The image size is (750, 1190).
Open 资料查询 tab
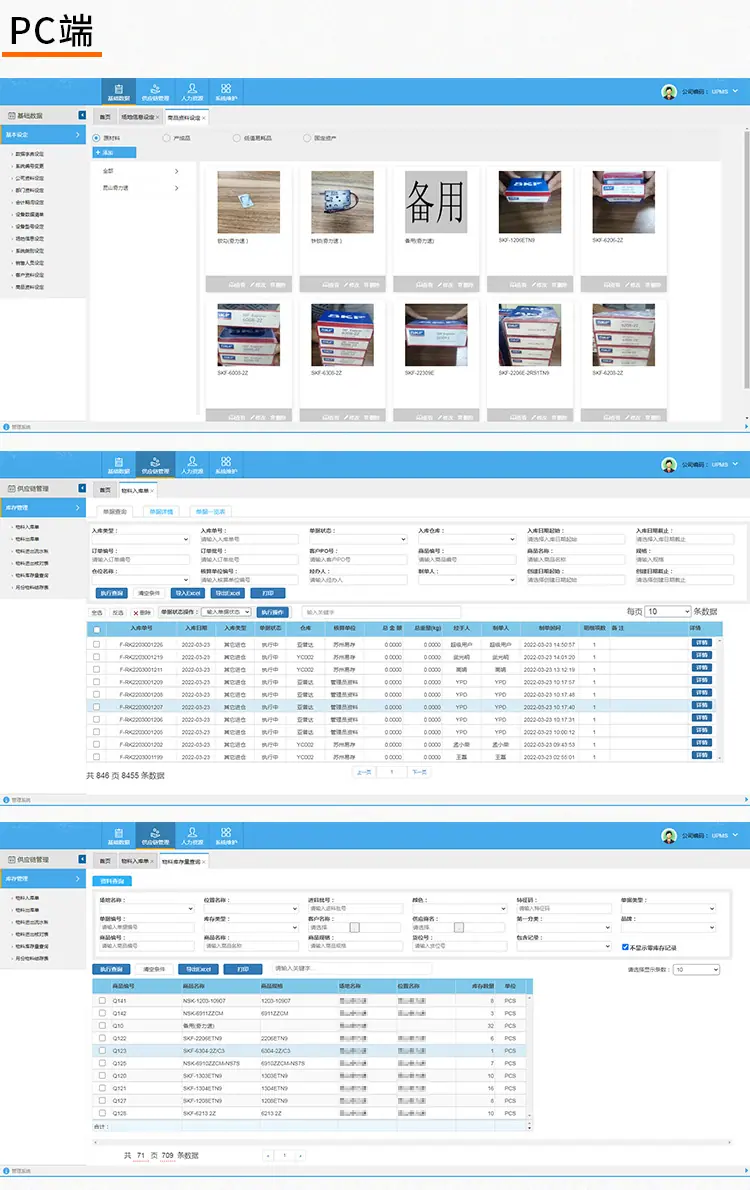pyautogui.click(x=112, y=881)
